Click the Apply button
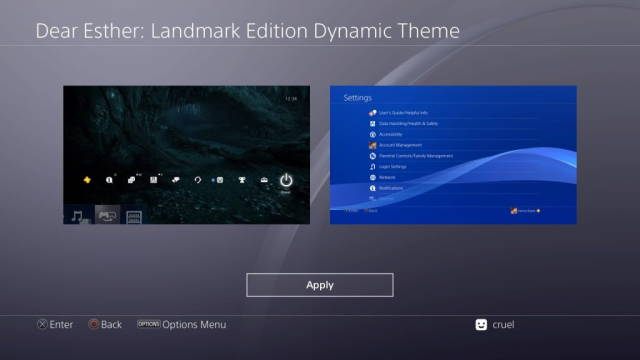 [320, 285]
